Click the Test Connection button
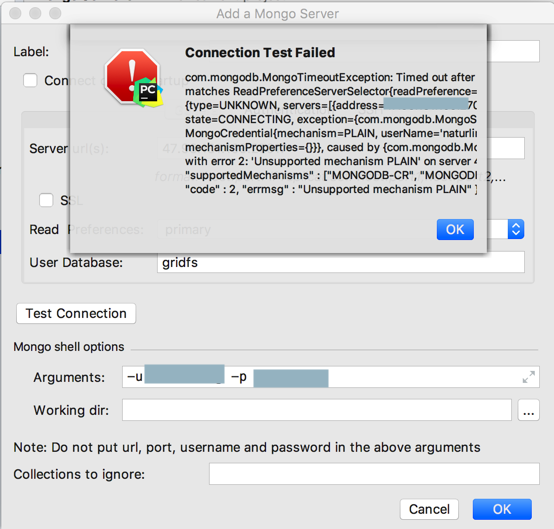 coord(76,313)
